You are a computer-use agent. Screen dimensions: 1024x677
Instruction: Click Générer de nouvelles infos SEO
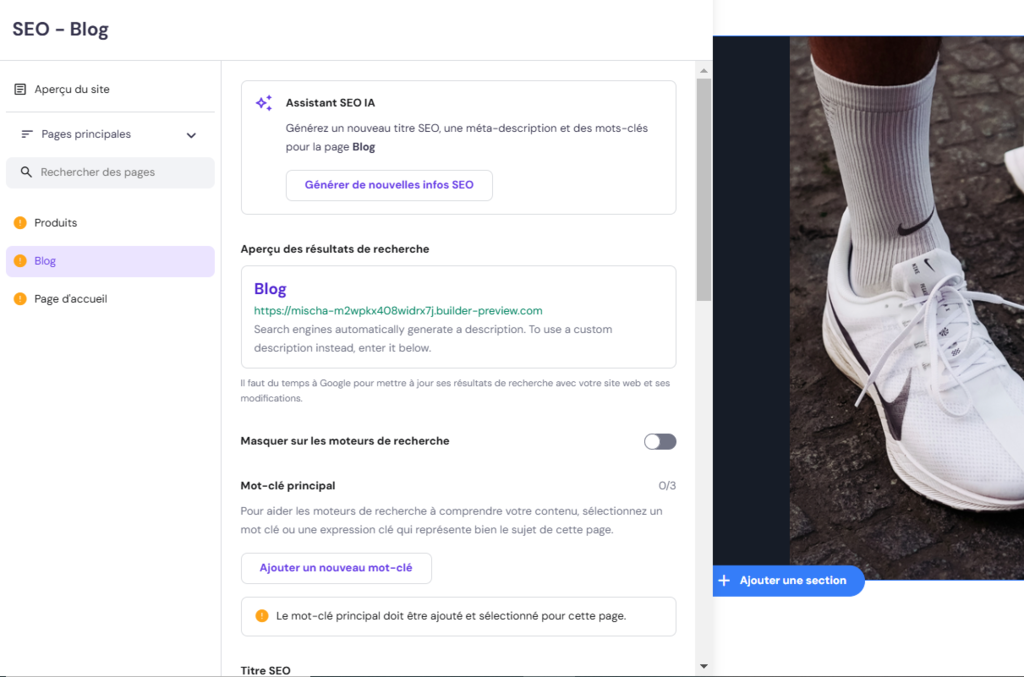click(389, 185)
